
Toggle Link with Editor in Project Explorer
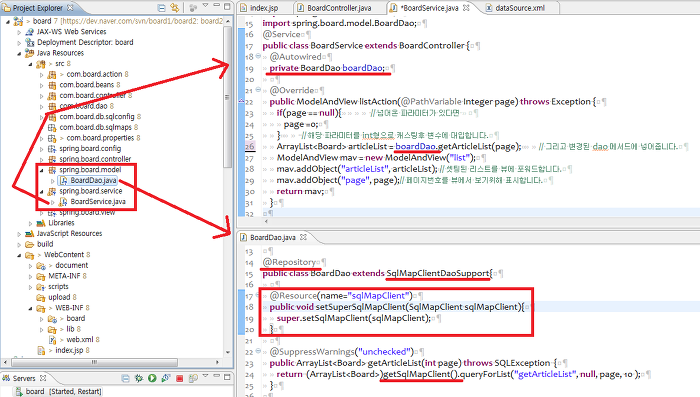point(175,8)
